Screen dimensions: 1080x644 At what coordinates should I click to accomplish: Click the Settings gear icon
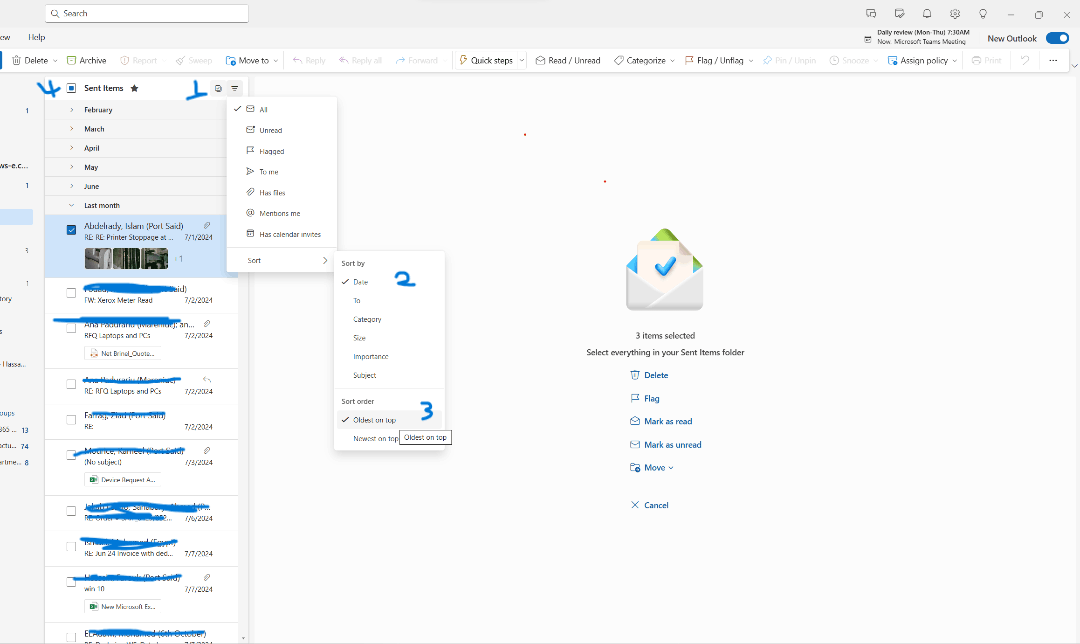pos(955,13)
